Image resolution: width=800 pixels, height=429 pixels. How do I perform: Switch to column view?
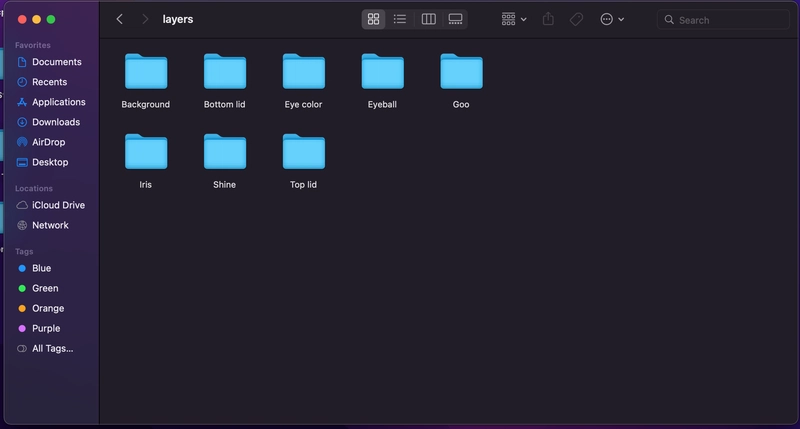point(429,19)
